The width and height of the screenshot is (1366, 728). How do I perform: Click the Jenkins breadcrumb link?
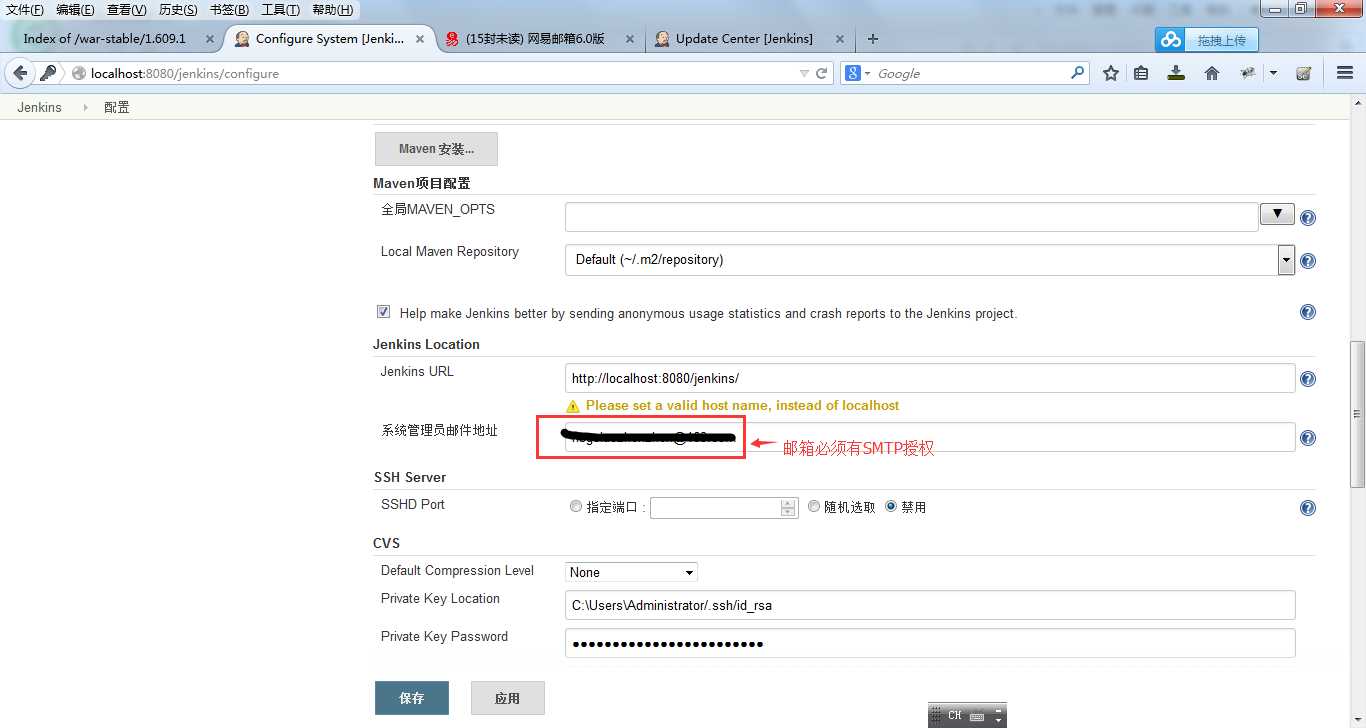click(39, 107)
